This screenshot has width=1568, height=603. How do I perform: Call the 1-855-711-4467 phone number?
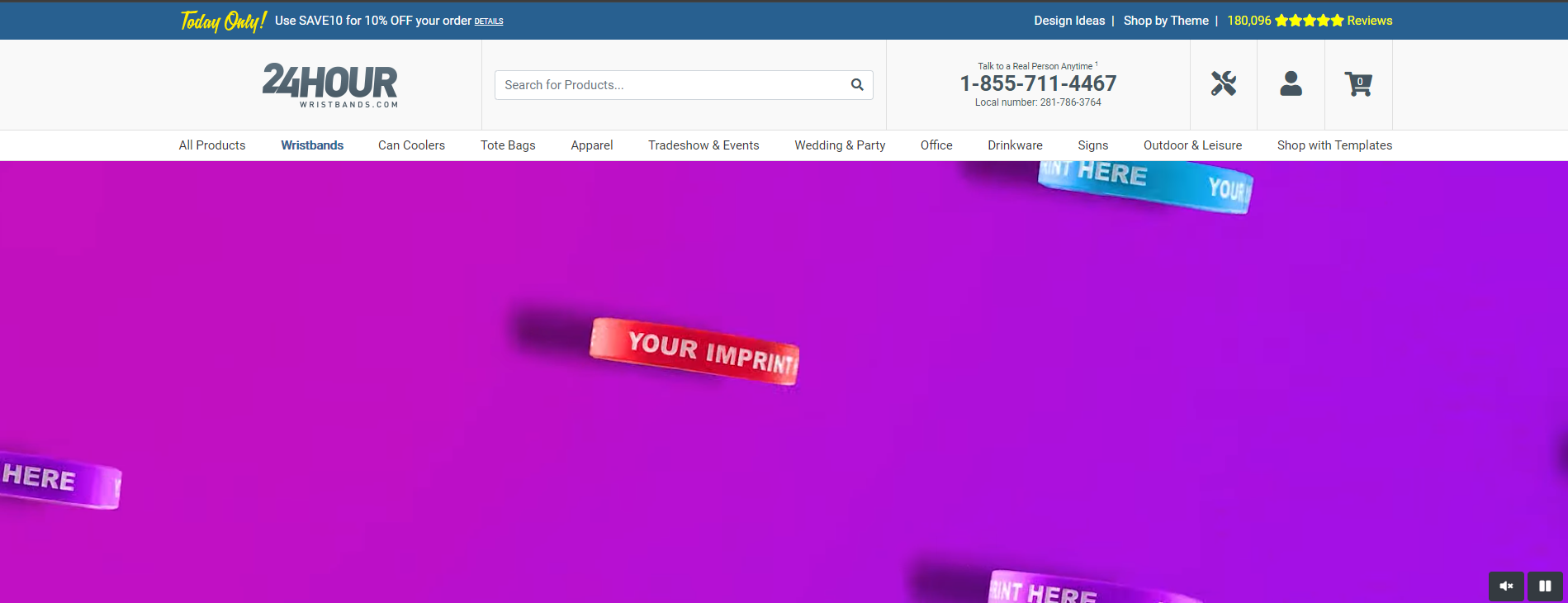coord(1038,83)
